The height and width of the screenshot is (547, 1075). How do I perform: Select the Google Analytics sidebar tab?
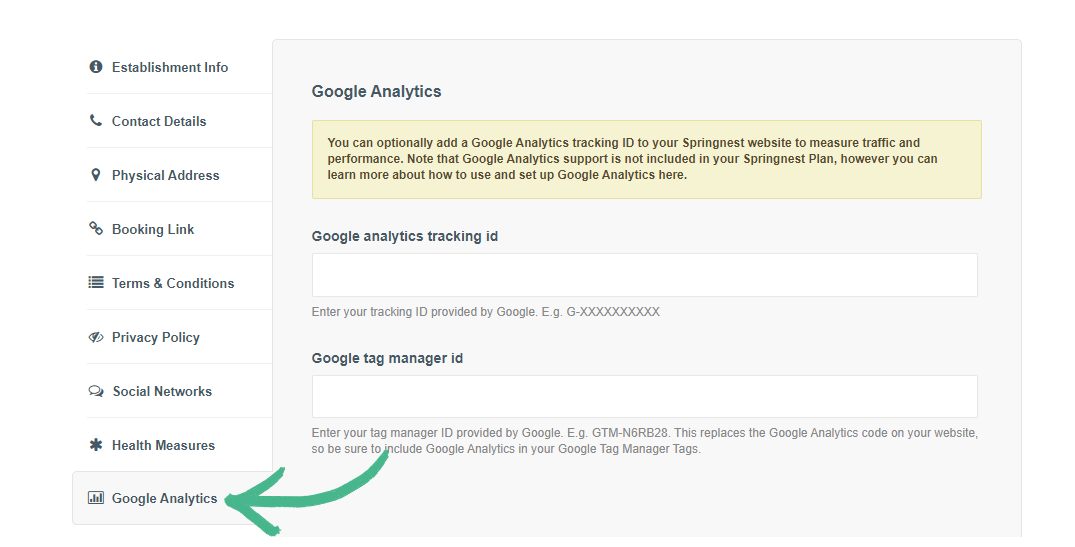[164, 498]
